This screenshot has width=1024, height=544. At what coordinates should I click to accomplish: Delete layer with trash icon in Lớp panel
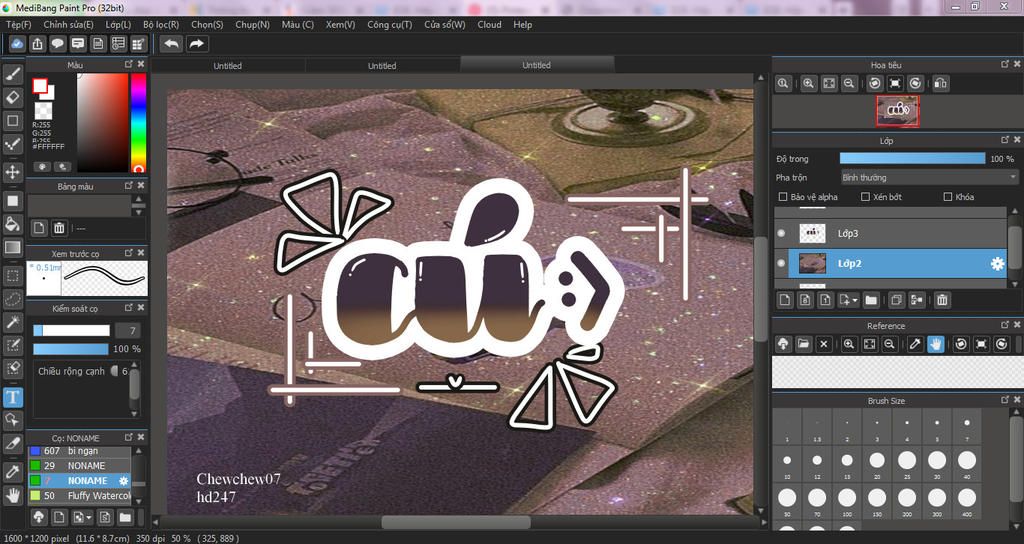942,300
